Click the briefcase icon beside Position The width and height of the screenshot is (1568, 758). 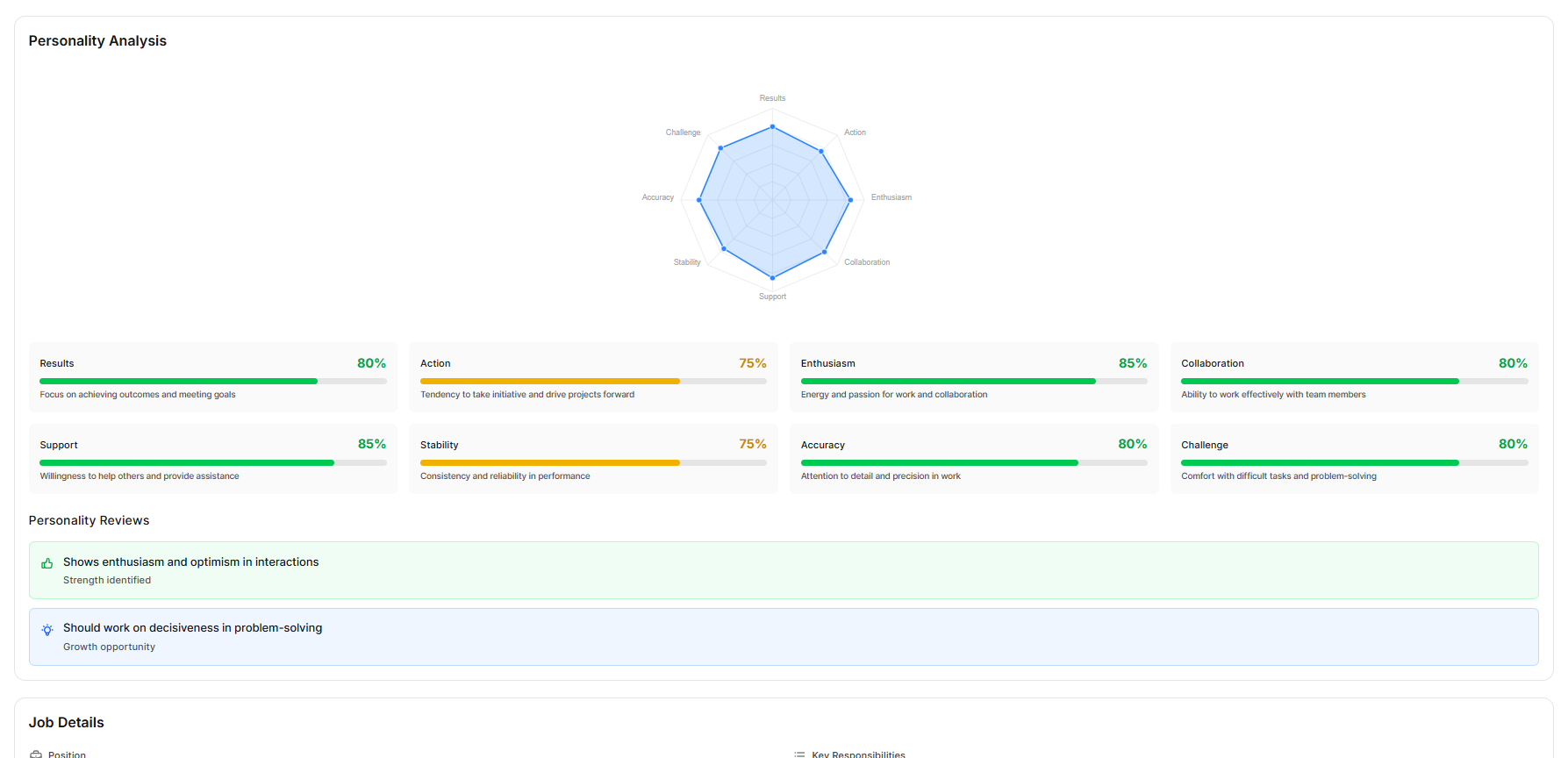(36, 754)
